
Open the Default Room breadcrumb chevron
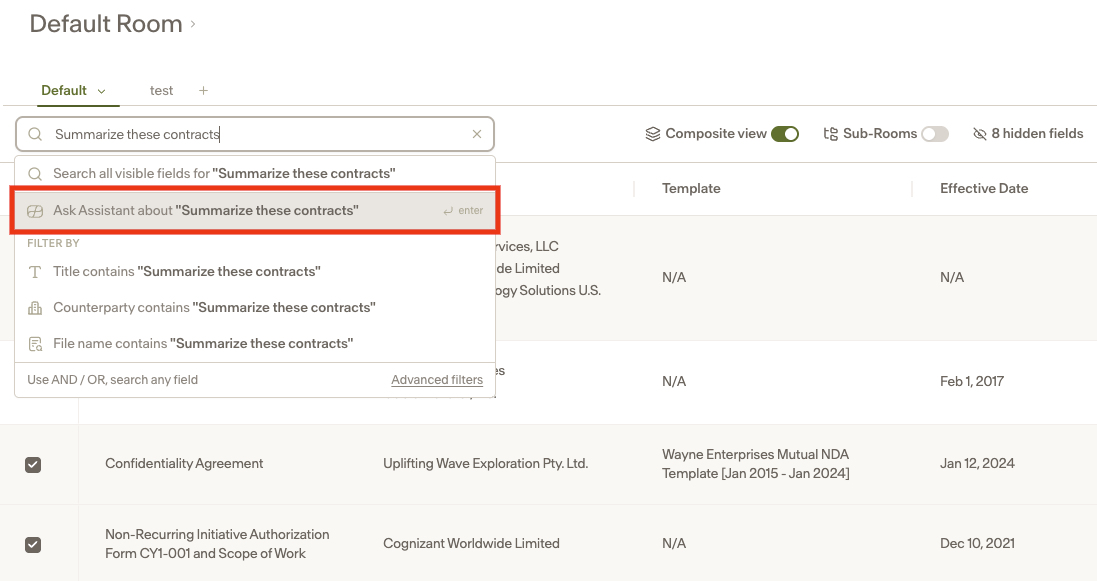[193, 24]
